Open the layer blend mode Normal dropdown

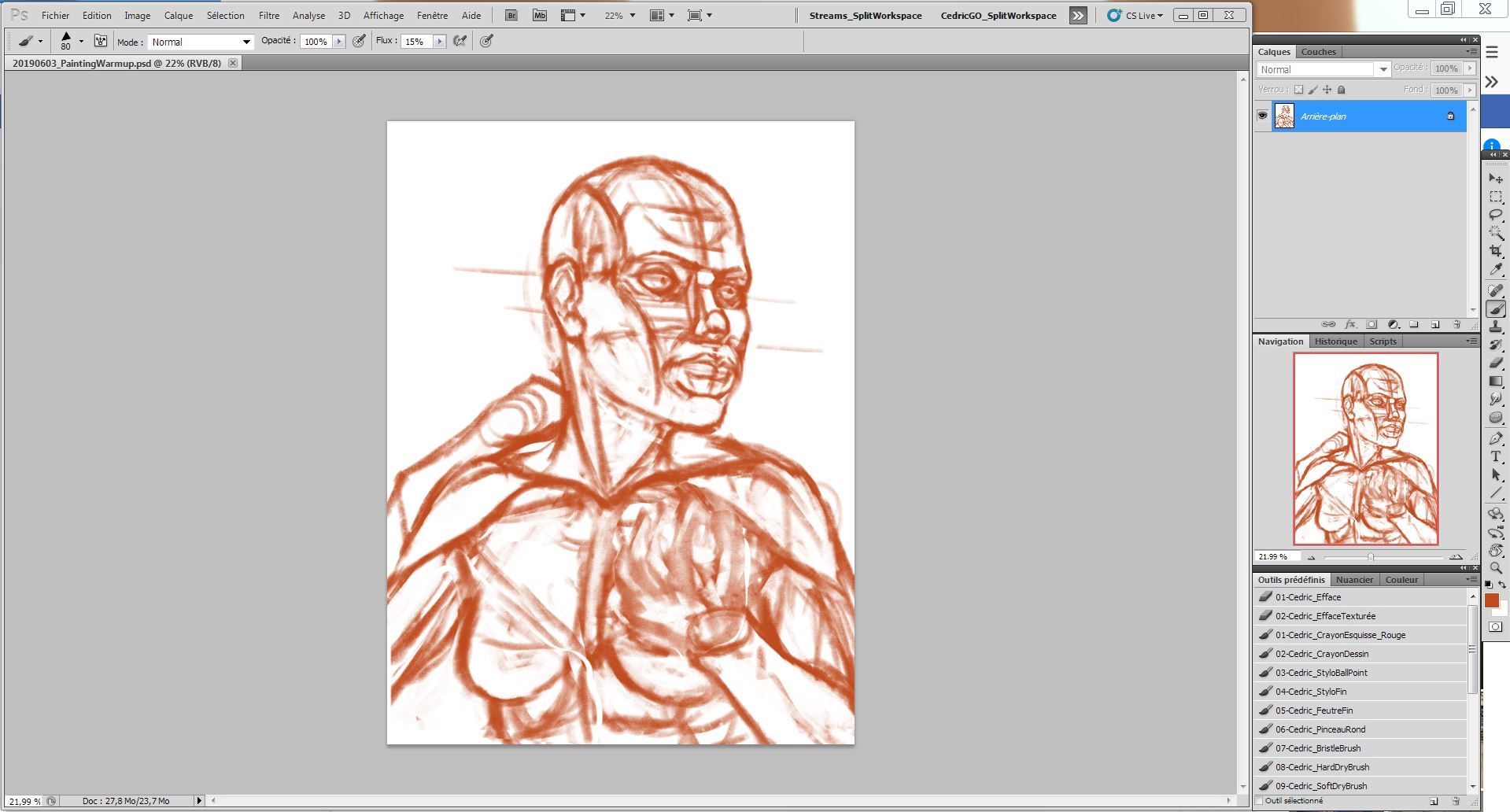tap(1323, 69)
